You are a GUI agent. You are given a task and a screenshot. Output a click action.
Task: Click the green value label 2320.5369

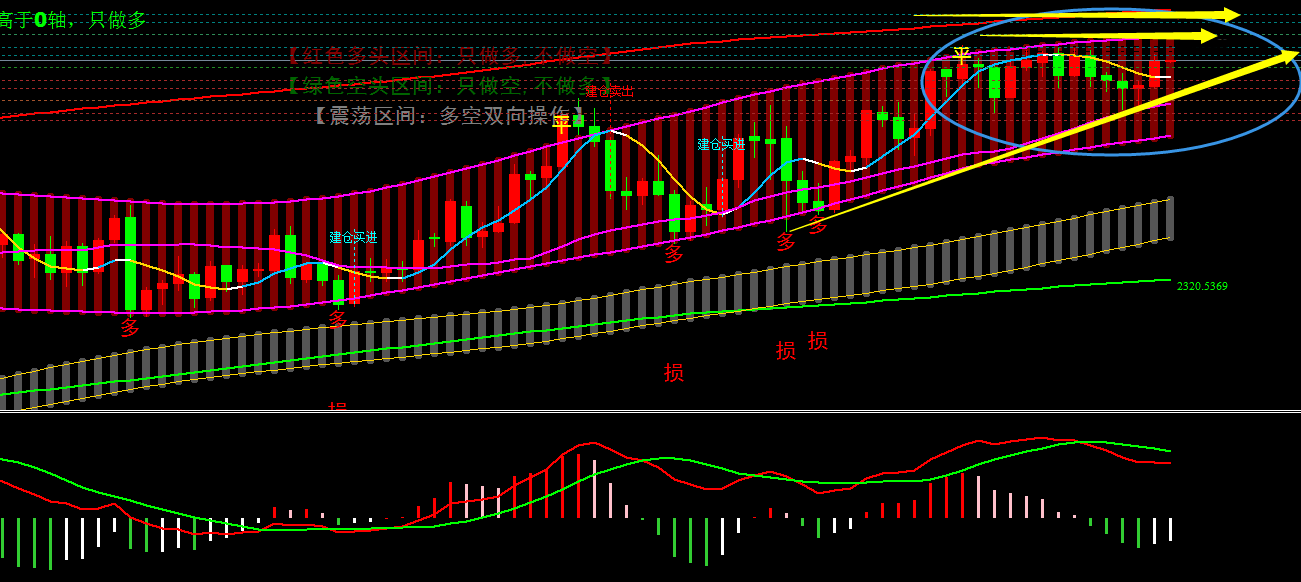click(1202, 286)
